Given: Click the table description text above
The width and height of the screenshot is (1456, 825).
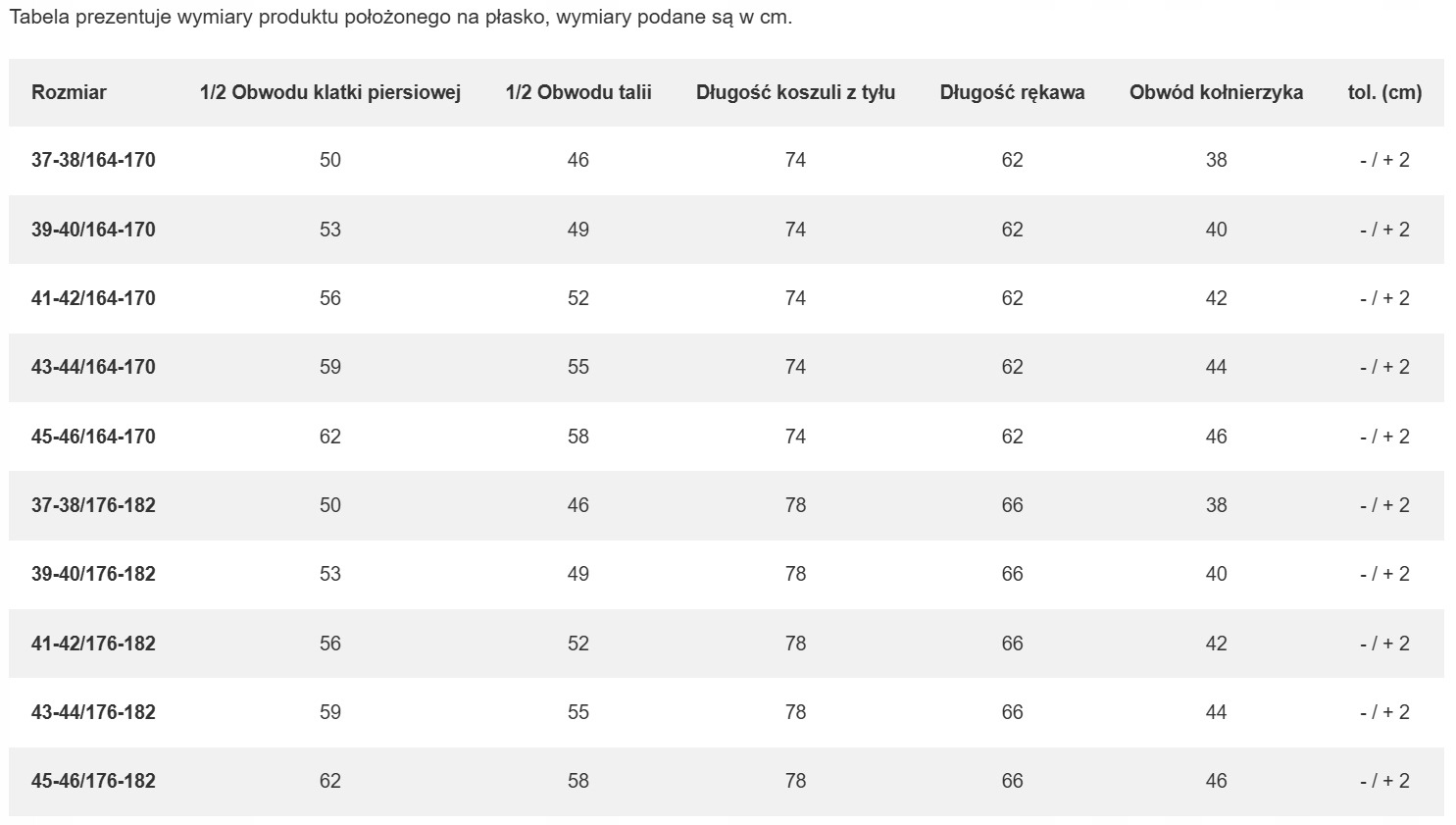Looking at the screenshot, I should pyautogui.click(x=400, y=19).
